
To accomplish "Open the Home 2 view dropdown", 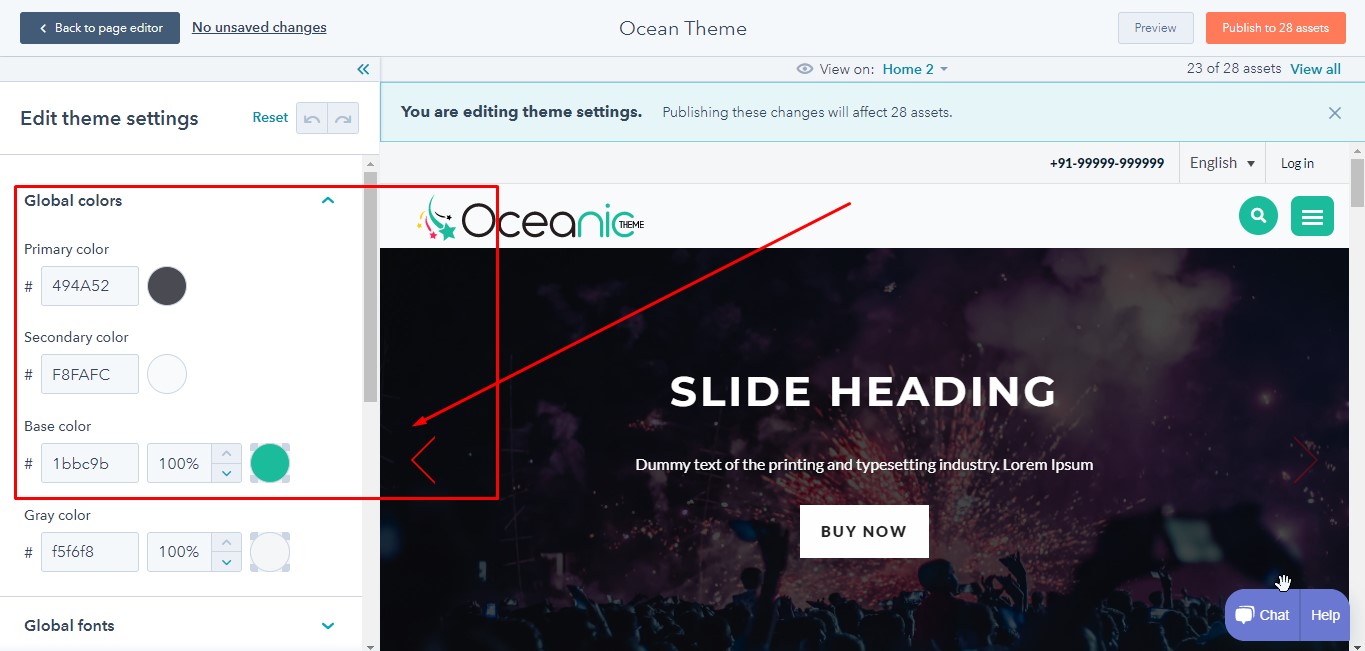I will pyautogui.click(x=914, y=69).
